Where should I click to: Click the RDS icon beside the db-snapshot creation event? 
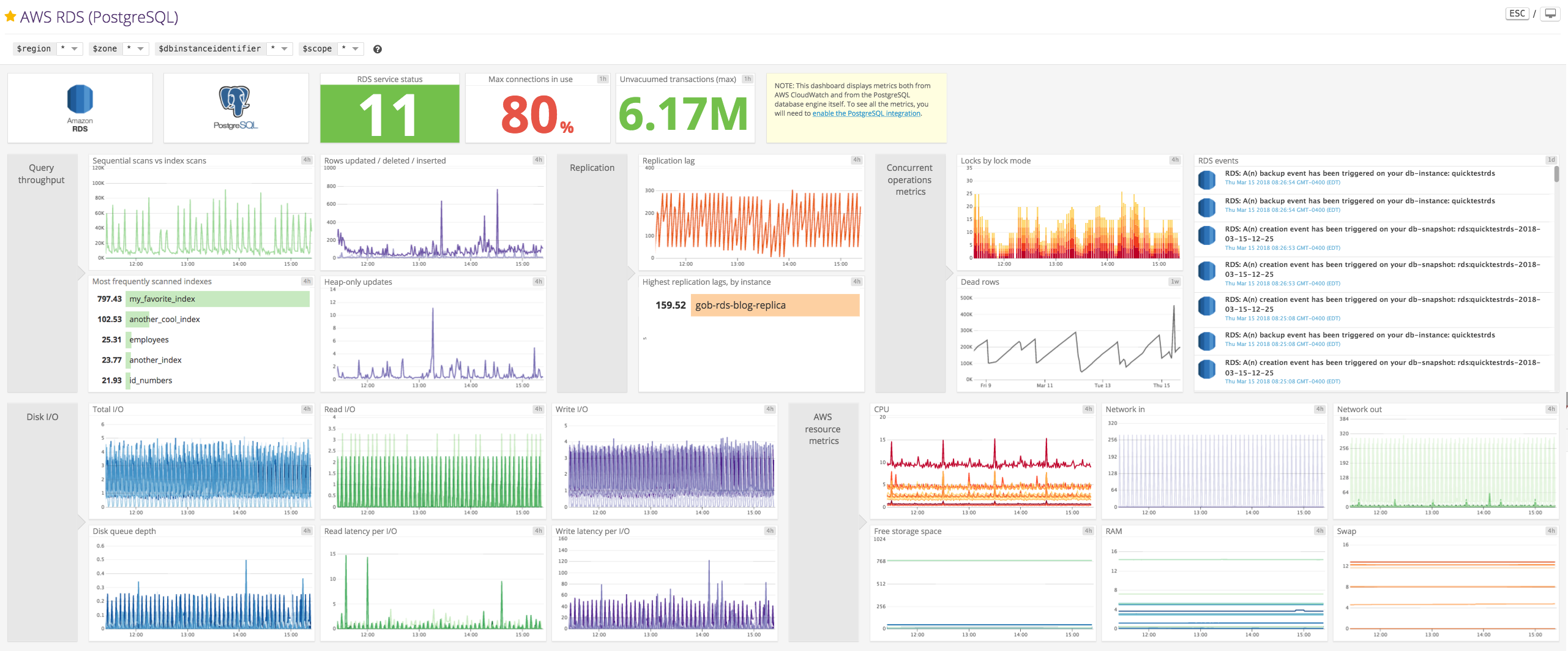(x=1206, y=236)
